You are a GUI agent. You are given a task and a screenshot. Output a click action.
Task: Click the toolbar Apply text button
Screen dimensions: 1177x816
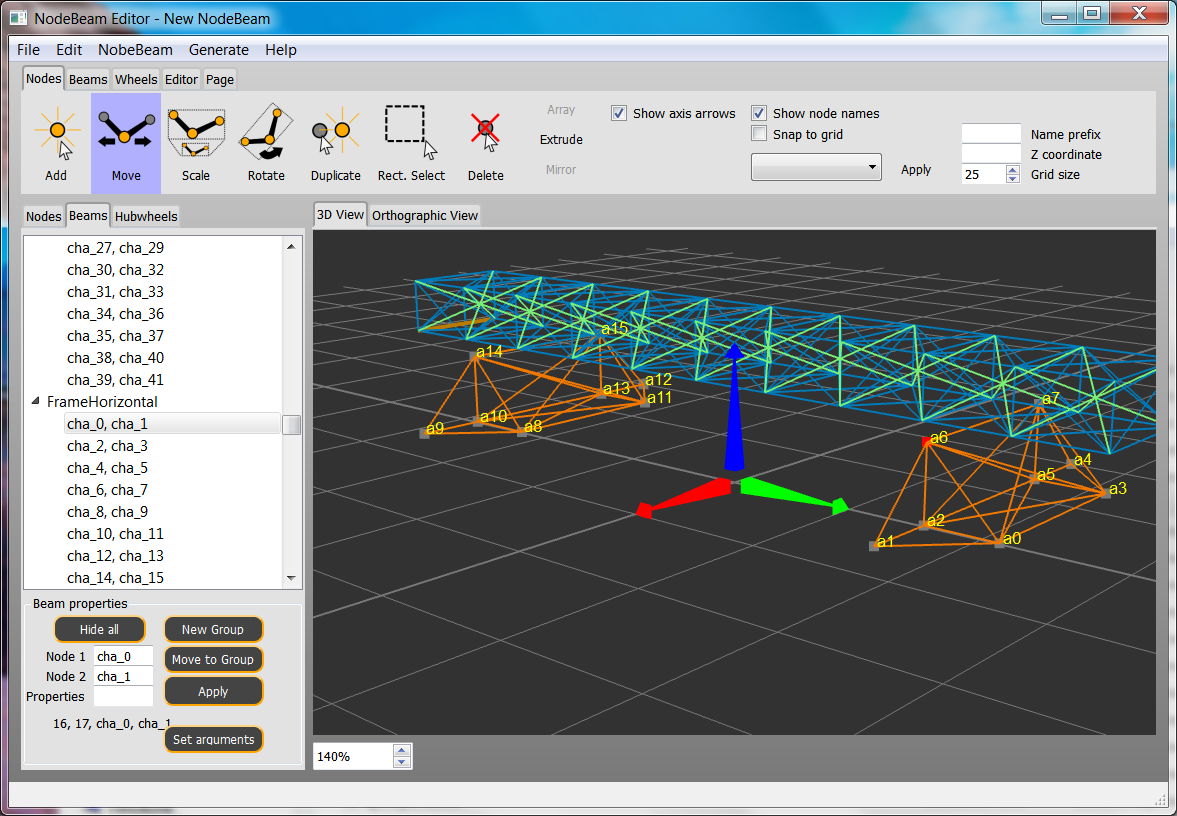916,170
